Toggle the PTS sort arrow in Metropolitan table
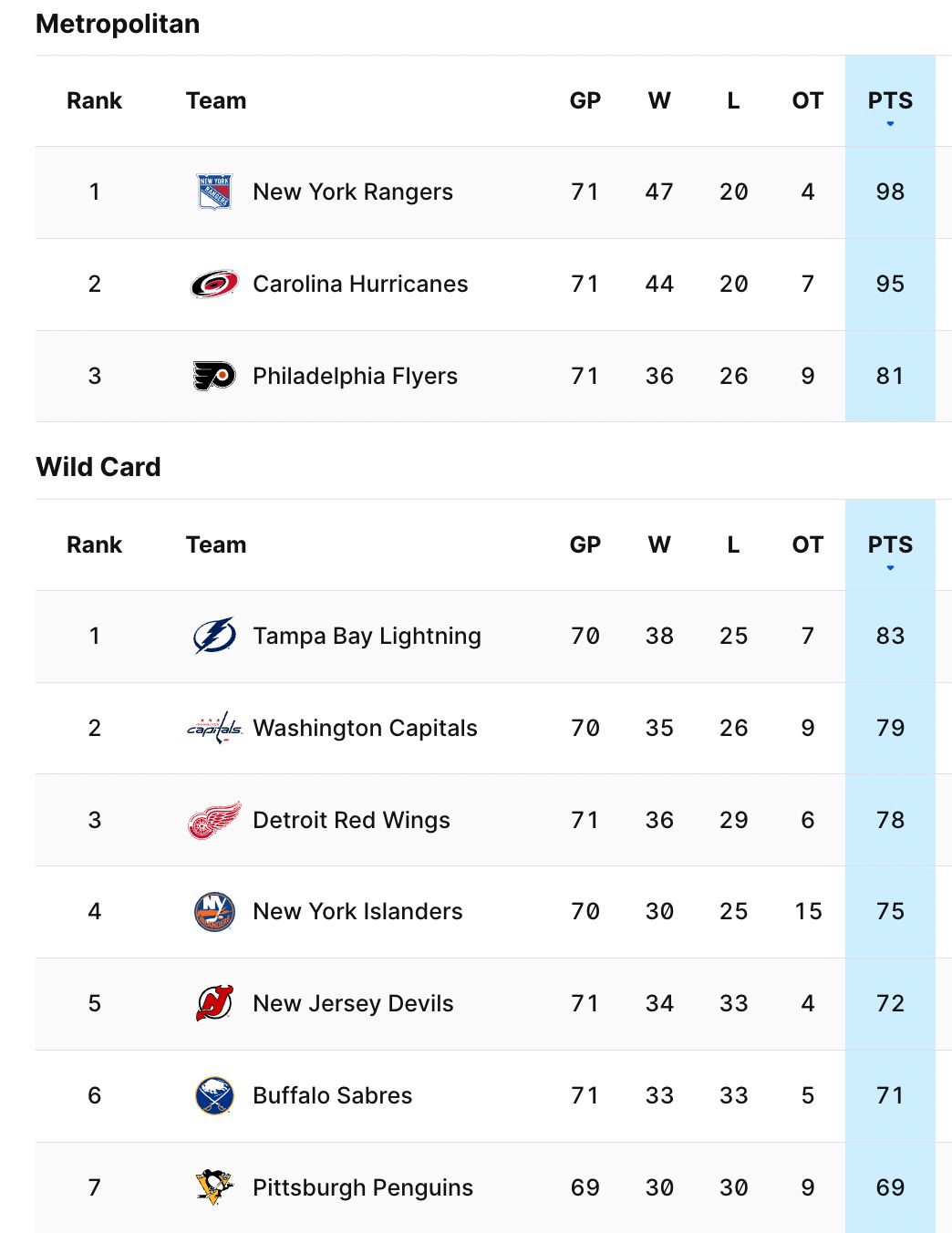952x1233 pixels. 889,125
